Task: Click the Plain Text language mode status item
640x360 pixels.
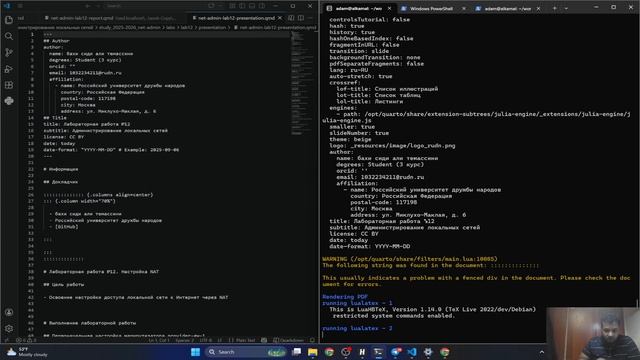Action: 242,340
